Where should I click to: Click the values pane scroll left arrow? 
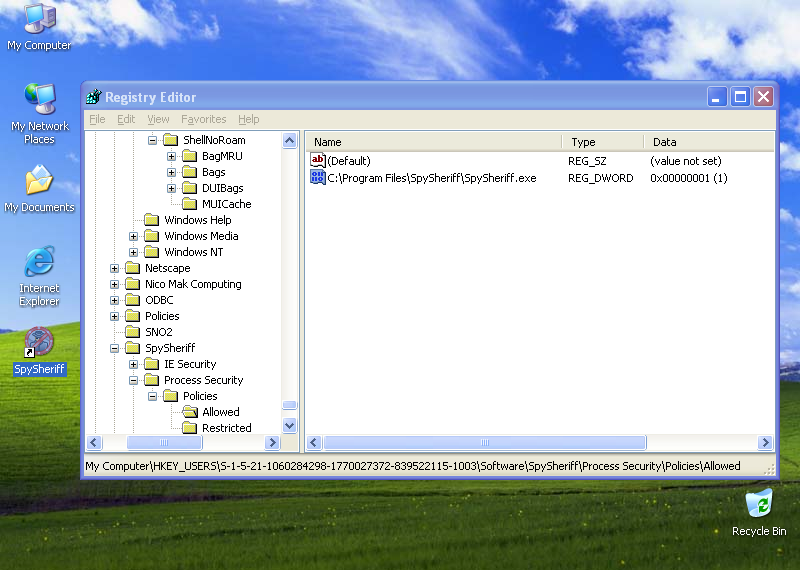click(x=314, y=442)
